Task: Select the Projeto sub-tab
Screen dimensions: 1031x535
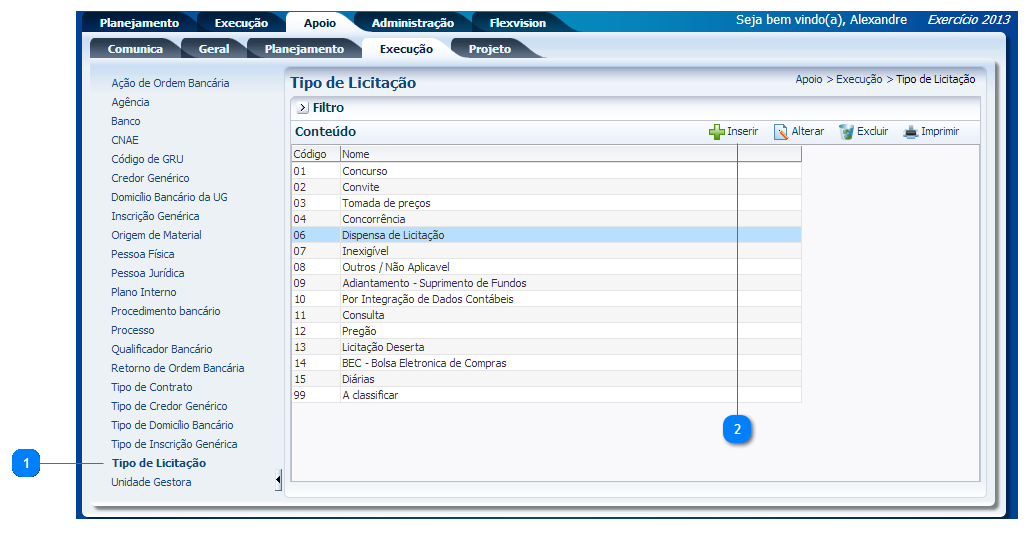Action: pos(489,49)
